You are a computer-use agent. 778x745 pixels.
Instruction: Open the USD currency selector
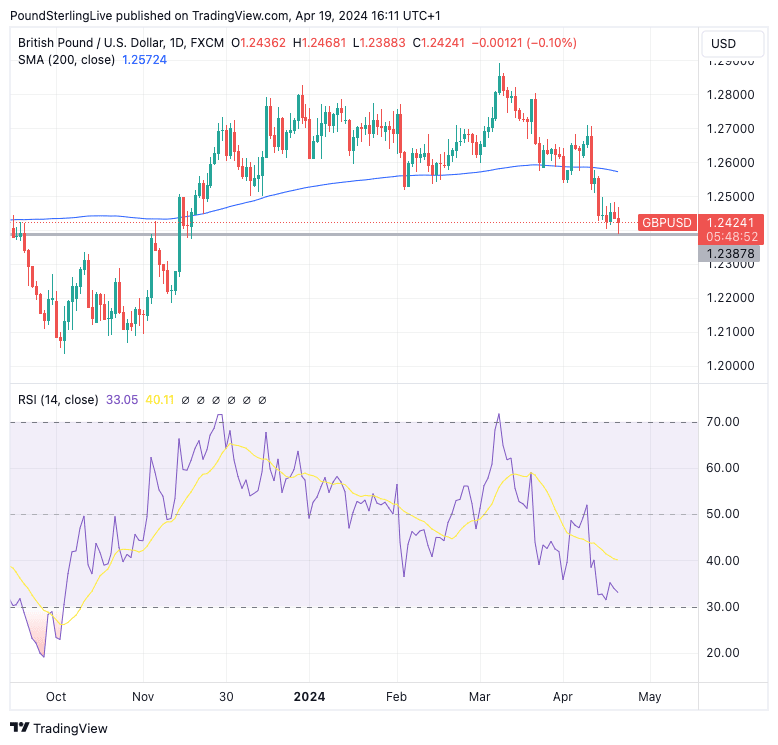723,44
